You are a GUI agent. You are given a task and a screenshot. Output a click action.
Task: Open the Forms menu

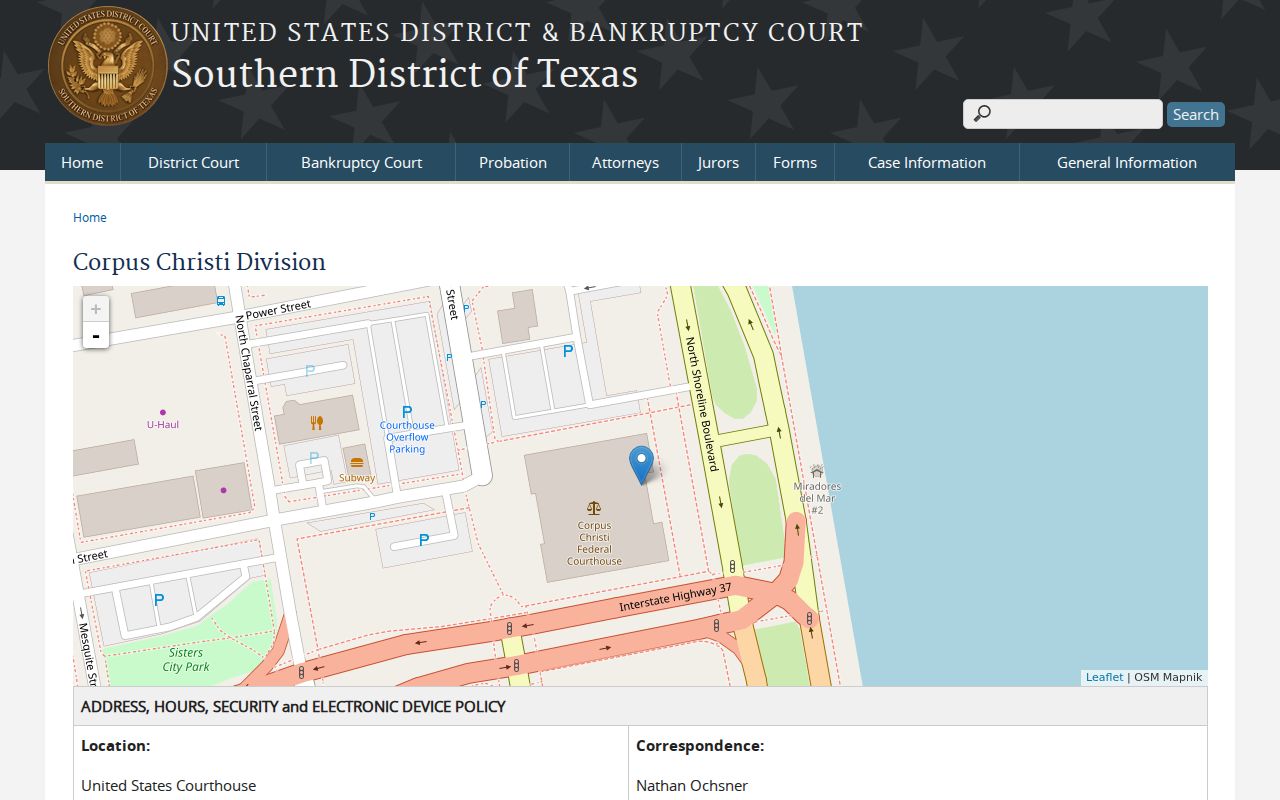point(795,162)
